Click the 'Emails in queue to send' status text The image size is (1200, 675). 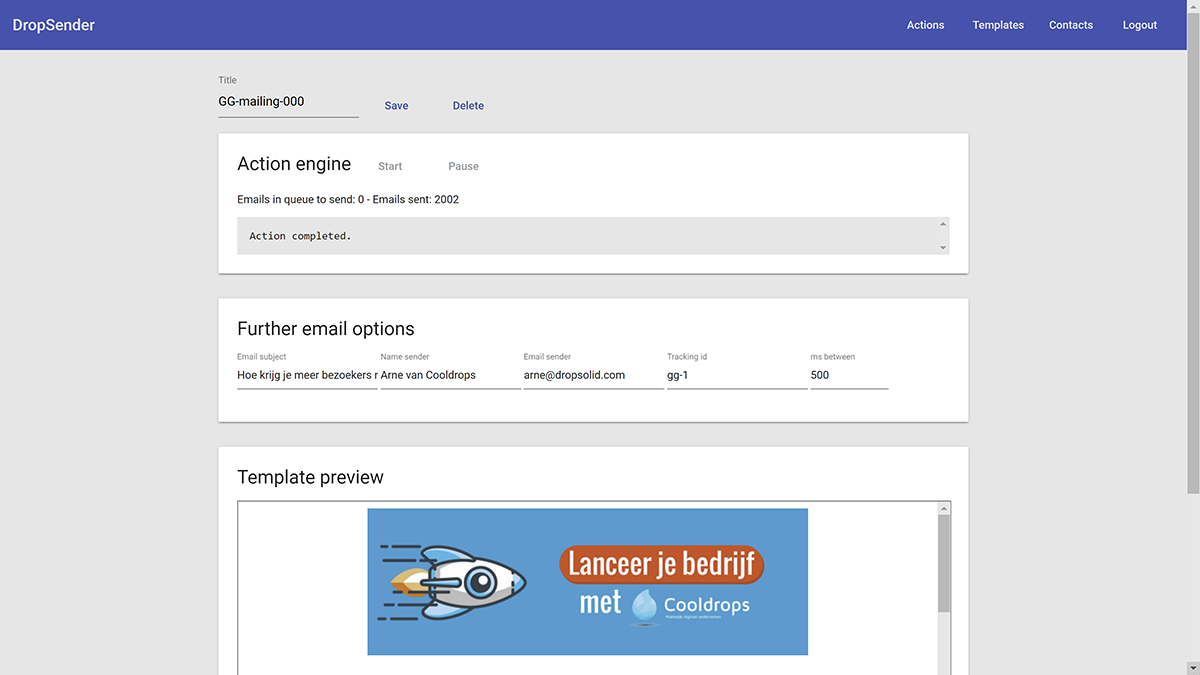click(348, 199)
